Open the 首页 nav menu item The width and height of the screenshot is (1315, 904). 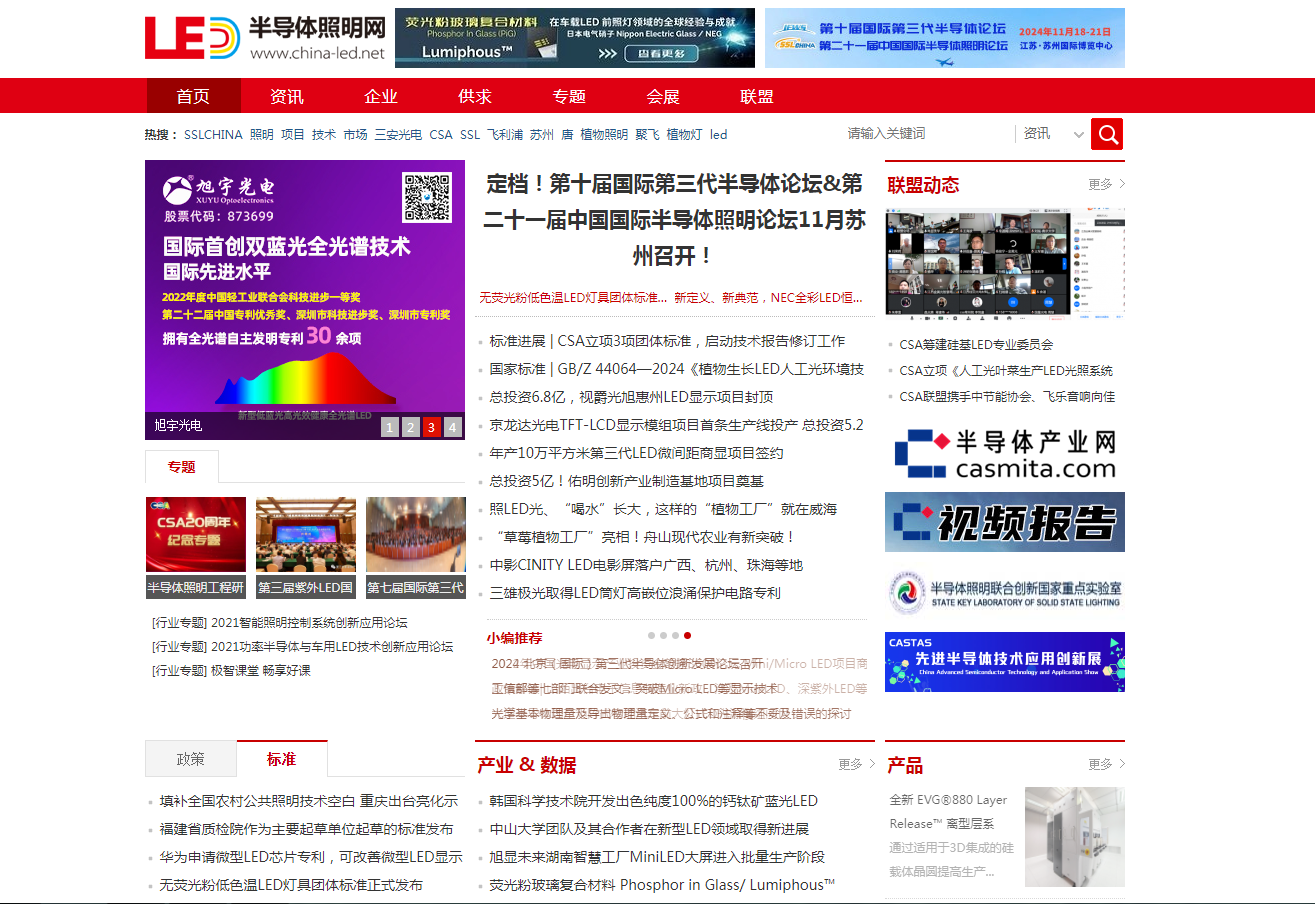[194, 96]
